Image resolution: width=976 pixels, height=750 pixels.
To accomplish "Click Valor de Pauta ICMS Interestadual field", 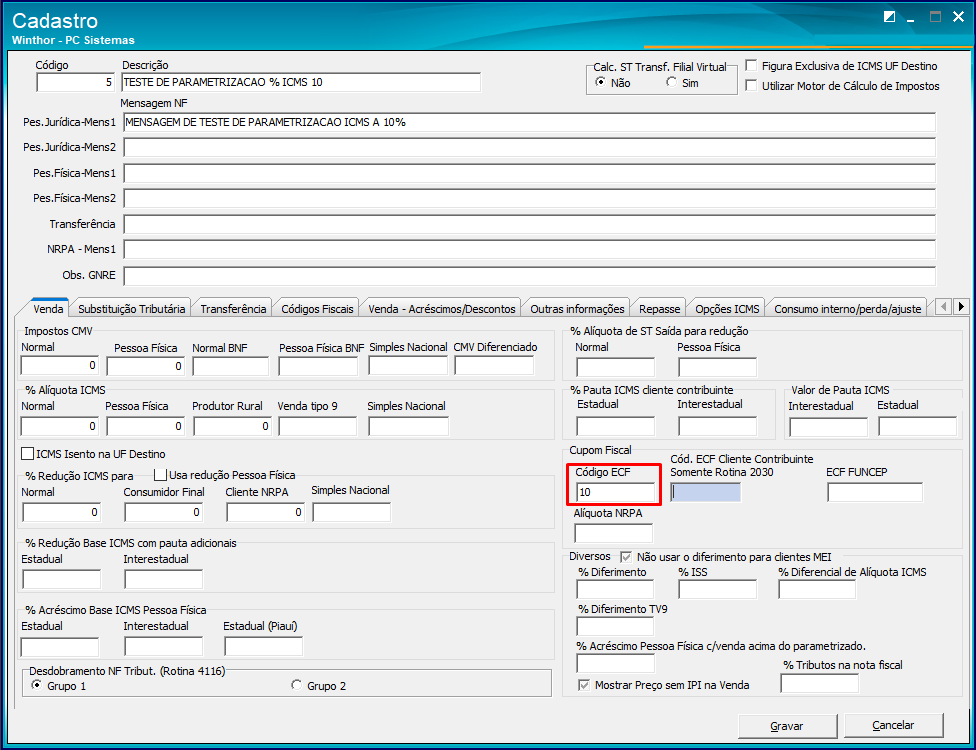I will click(x=828, y=427).
